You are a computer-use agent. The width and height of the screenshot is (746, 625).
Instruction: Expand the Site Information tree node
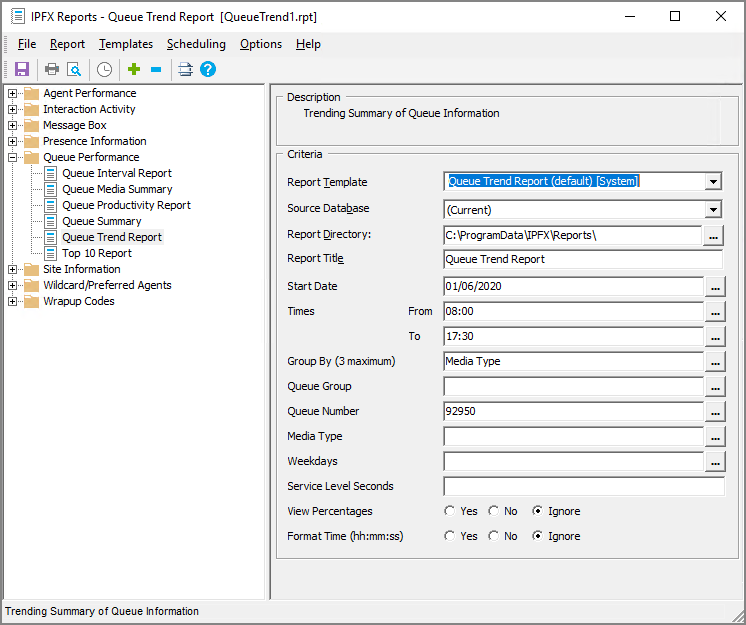(12, 270)
